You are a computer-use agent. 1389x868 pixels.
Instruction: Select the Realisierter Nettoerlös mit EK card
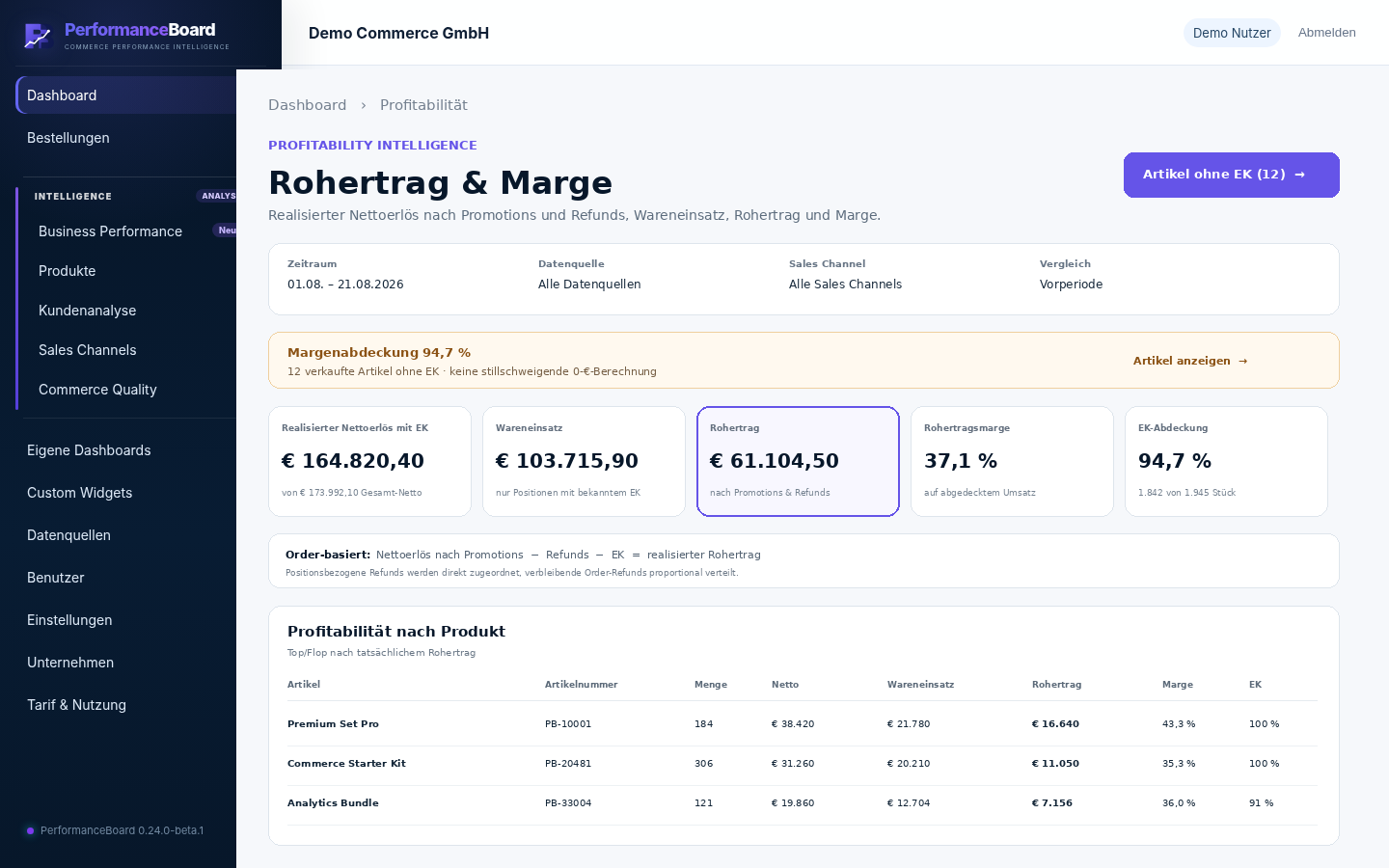[369, 461]
